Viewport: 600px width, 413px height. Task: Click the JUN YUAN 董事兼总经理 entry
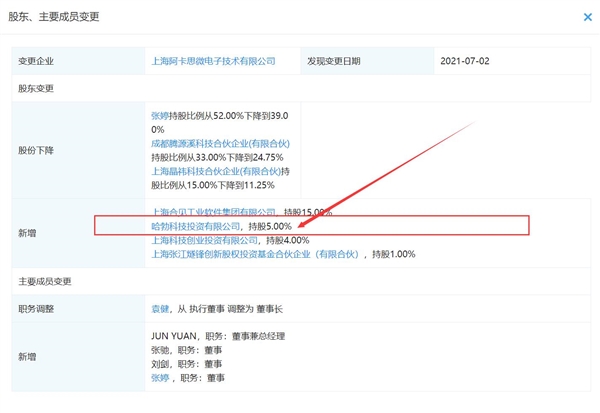tap(214, 337)
